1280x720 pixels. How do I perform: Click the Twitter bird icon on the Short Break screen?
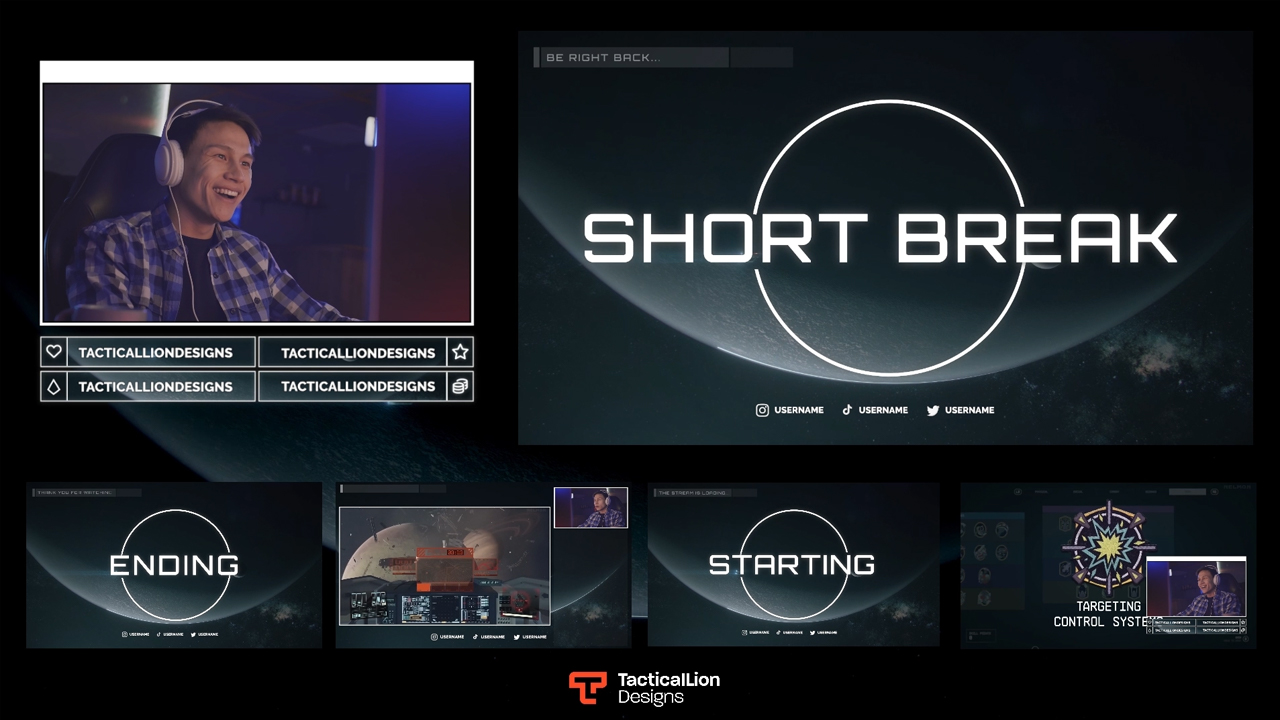pyautogui.click(x=933, y=410)
